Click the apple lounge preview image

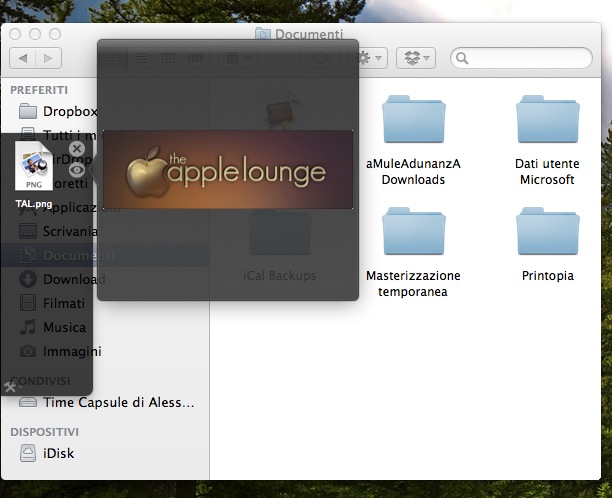point(228,169)
